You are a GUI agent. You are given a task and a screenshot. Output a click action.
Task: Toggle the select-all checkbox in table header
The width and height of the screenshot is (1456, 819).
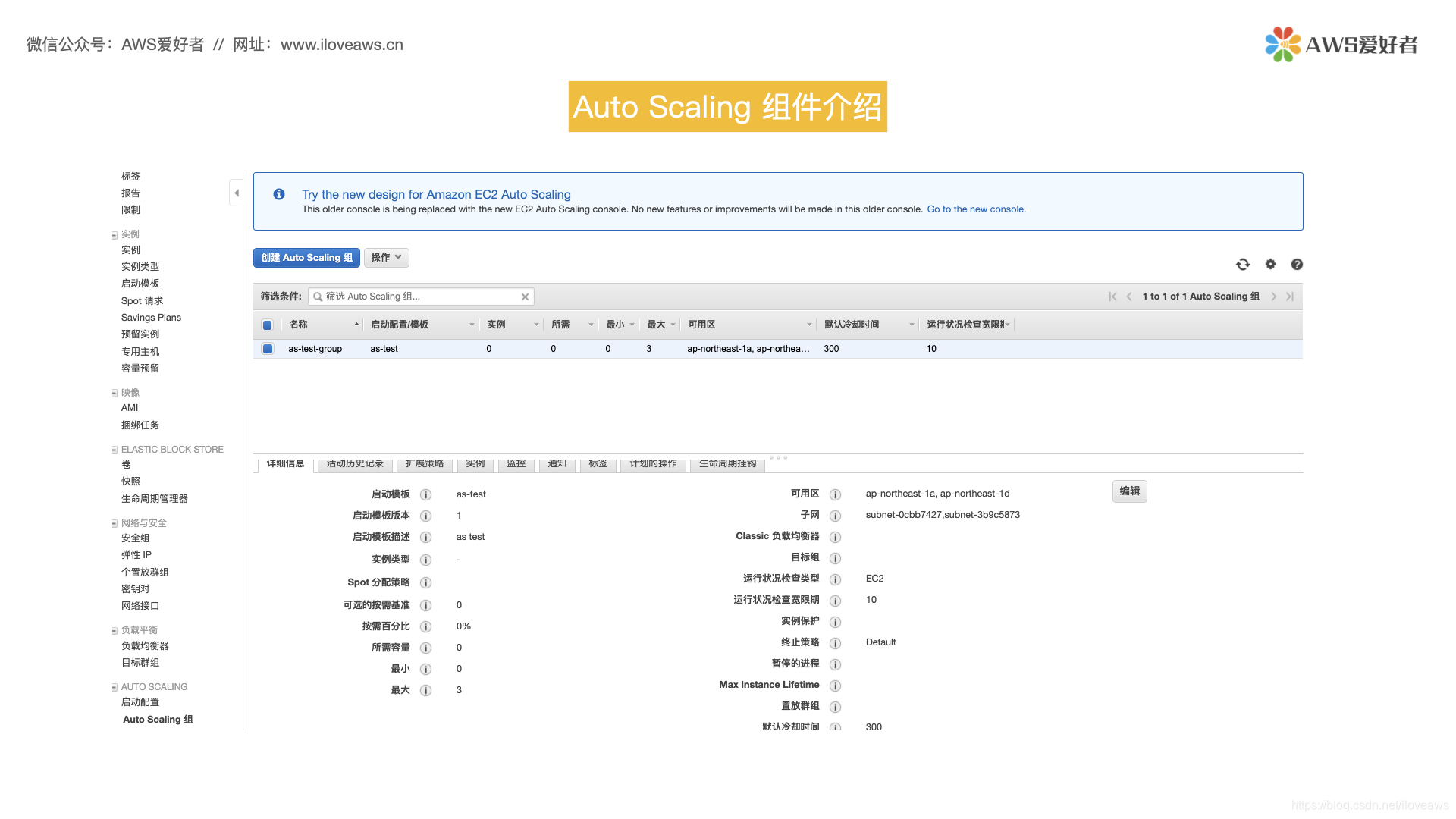[268, 325]
